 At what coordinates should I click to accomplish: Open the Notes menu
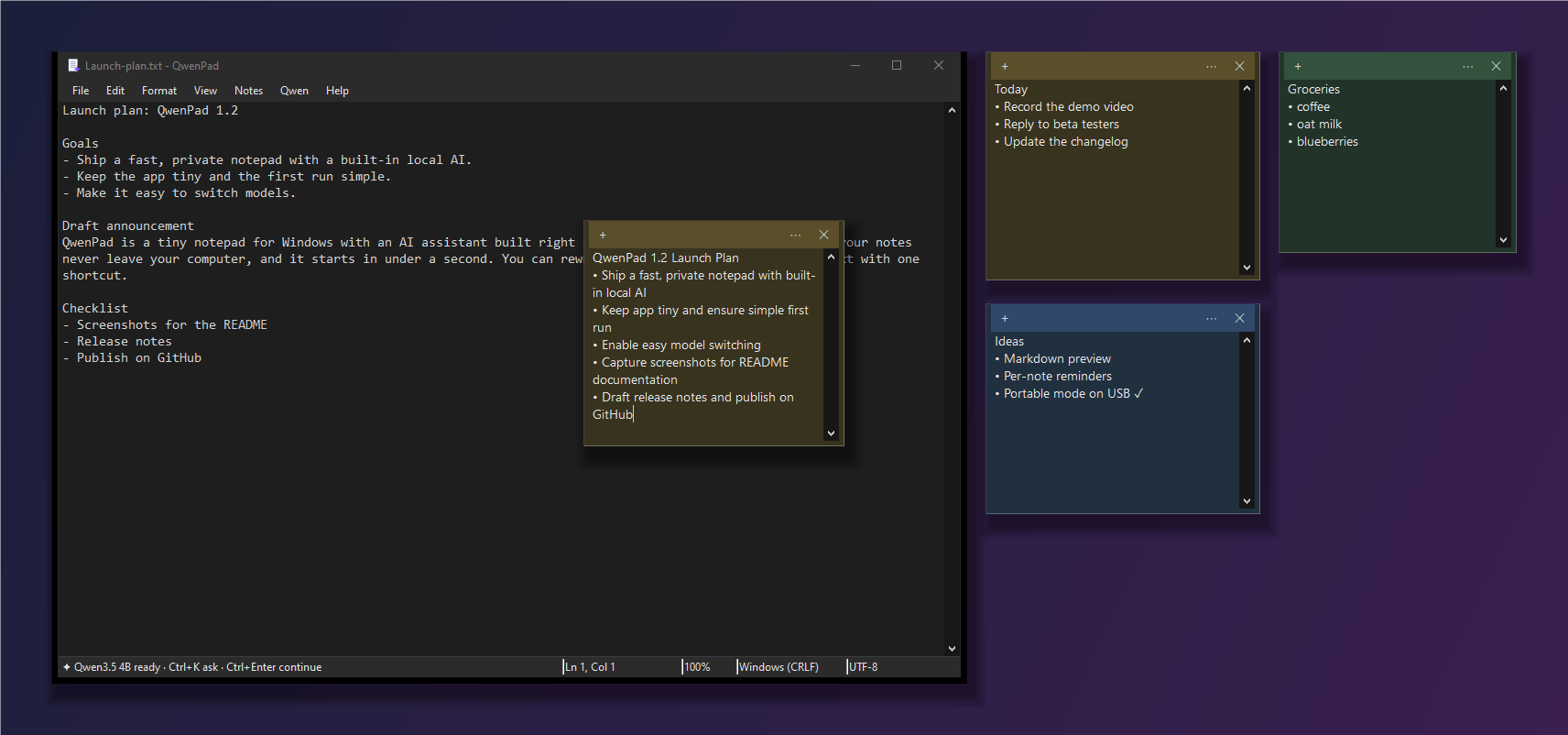click(x=248, y=91)
